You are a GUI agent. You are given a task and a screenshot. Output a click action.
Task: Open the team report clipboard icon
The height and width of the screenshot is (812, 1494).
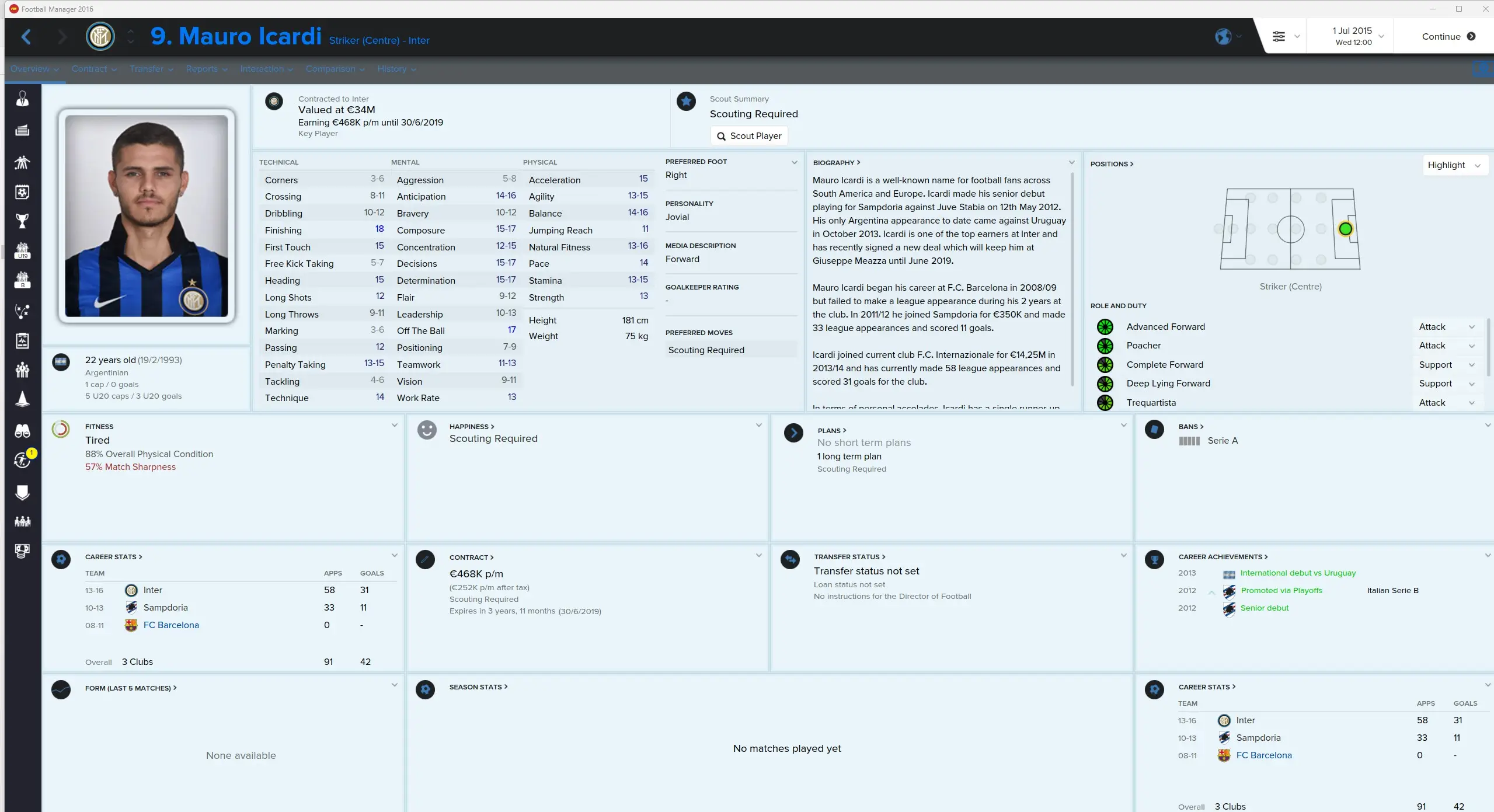[x=22, y=340]
